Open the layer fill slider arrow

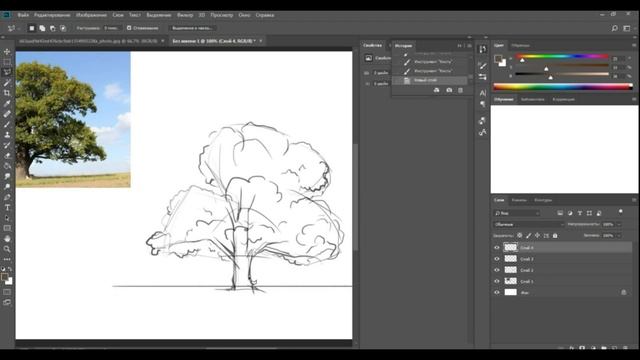point(619,236)
